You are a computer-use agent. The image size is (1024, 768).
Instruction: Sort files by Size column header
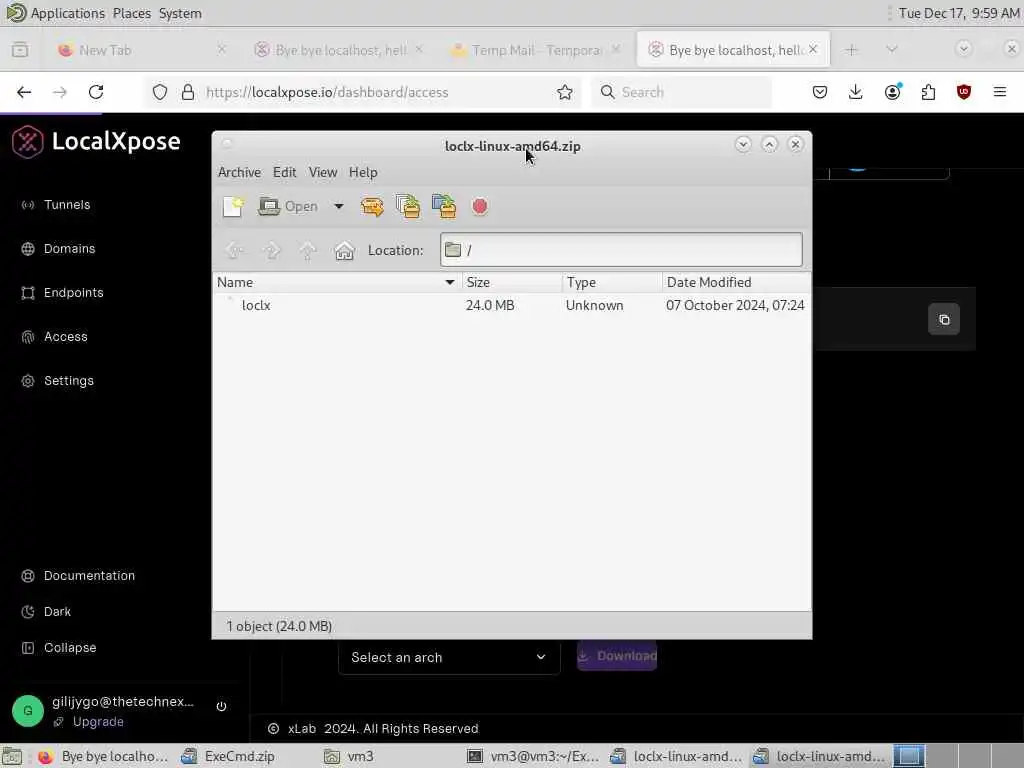coord(512,282)
